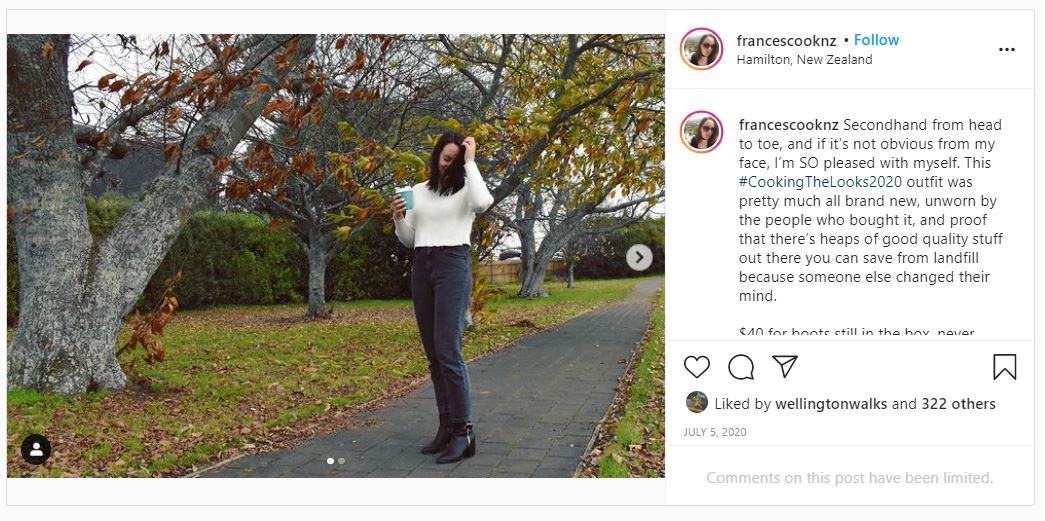The width and height of the screenshot is (1045, 521).
Task: Open the #CookingTheLooks2020 hashtag
Action: click(x=820, y=181)
